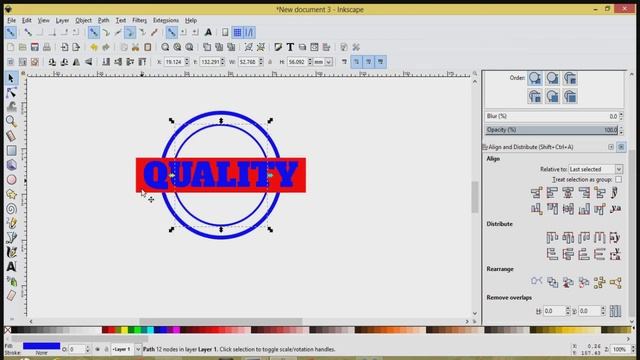
Task: Toggle current layer lock icon
Action: tap(107, 349)
